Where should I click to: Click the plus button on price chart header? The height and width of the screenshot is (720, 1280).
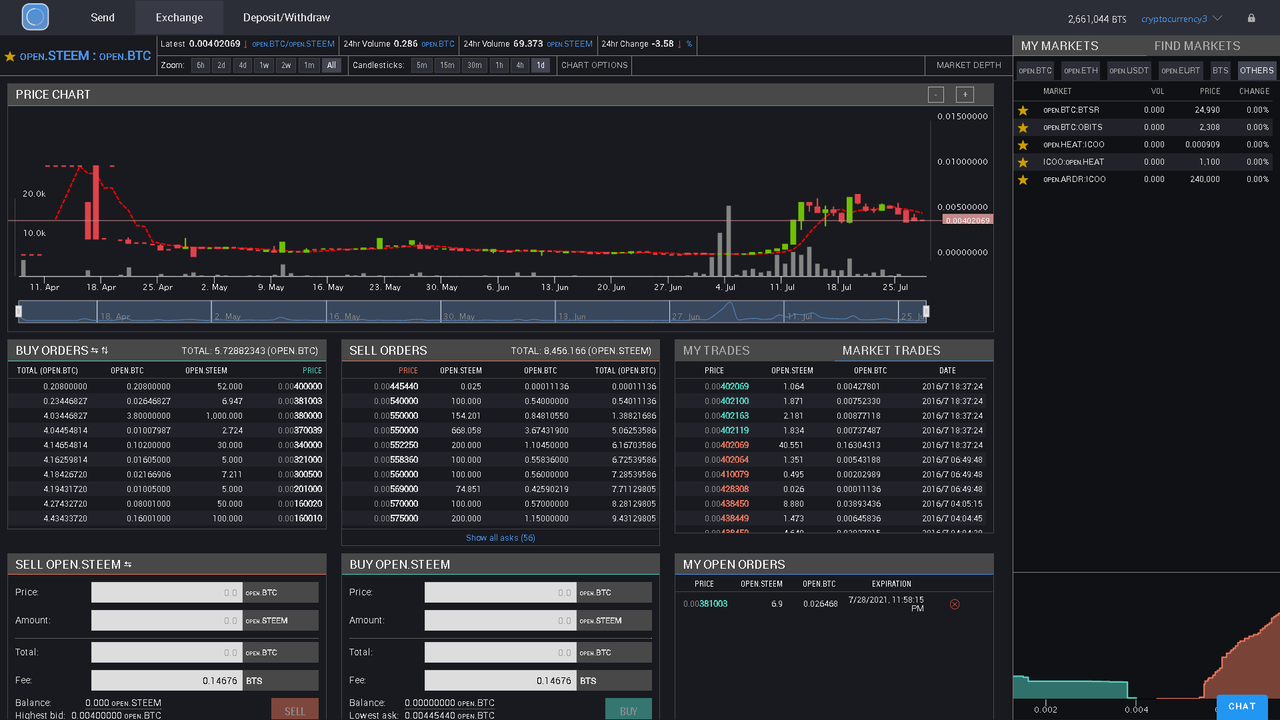[964, 95]
